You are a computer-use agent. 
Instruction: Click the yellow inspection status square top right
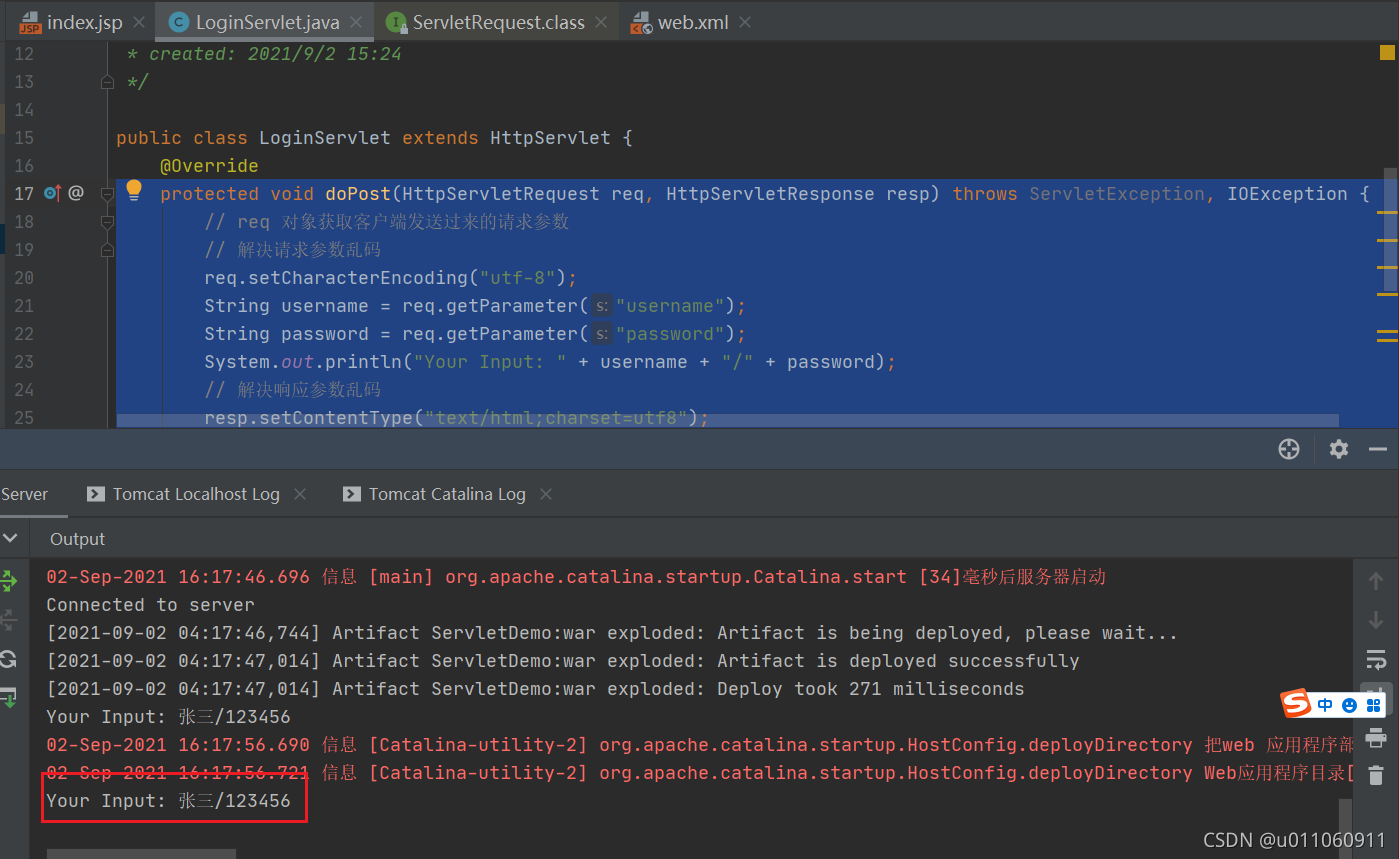(1387, 52)
